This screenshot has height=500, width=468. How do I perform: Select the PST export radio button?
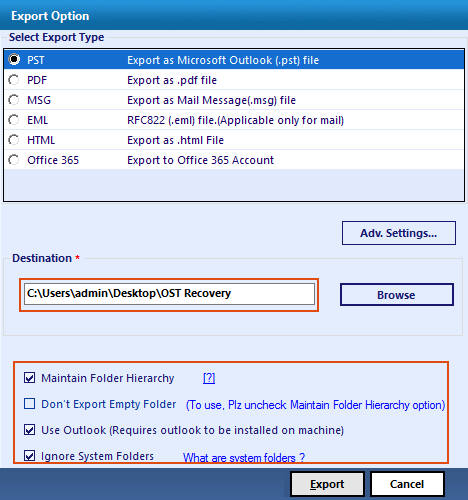tap(14, 60)
